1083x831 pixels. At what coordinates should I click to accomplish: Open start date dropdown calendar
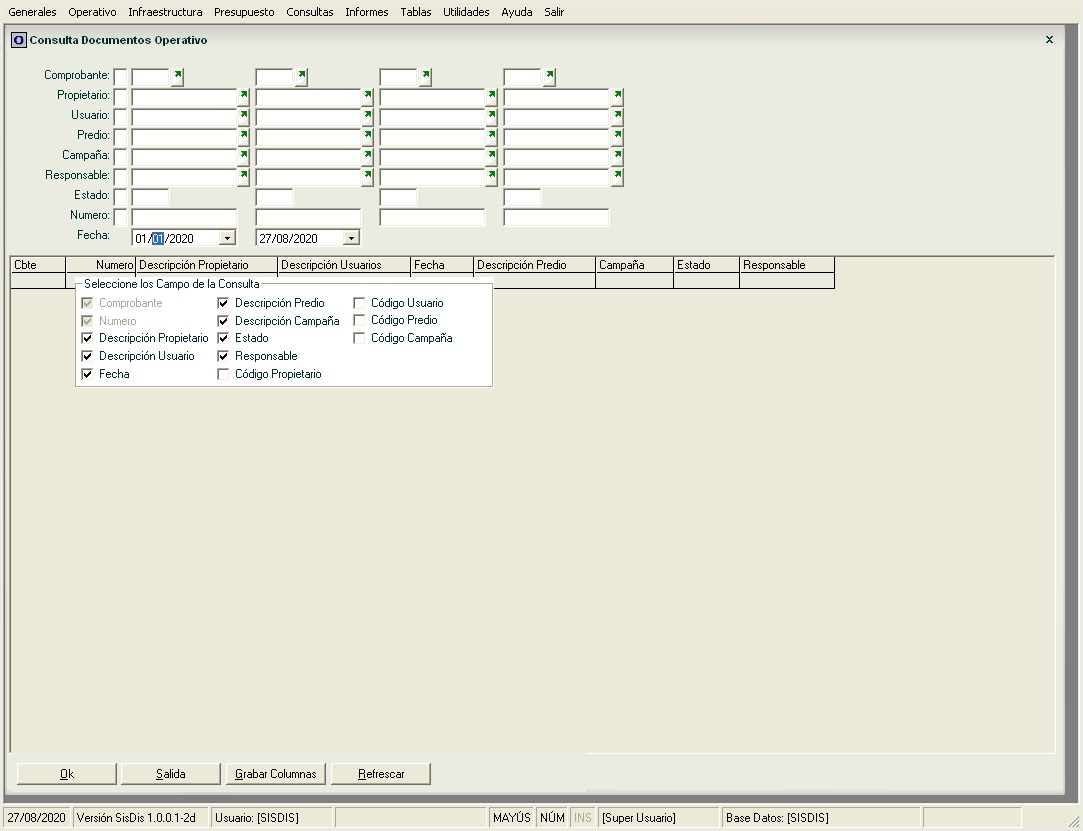pyautogui.click(x=228, y=238)
